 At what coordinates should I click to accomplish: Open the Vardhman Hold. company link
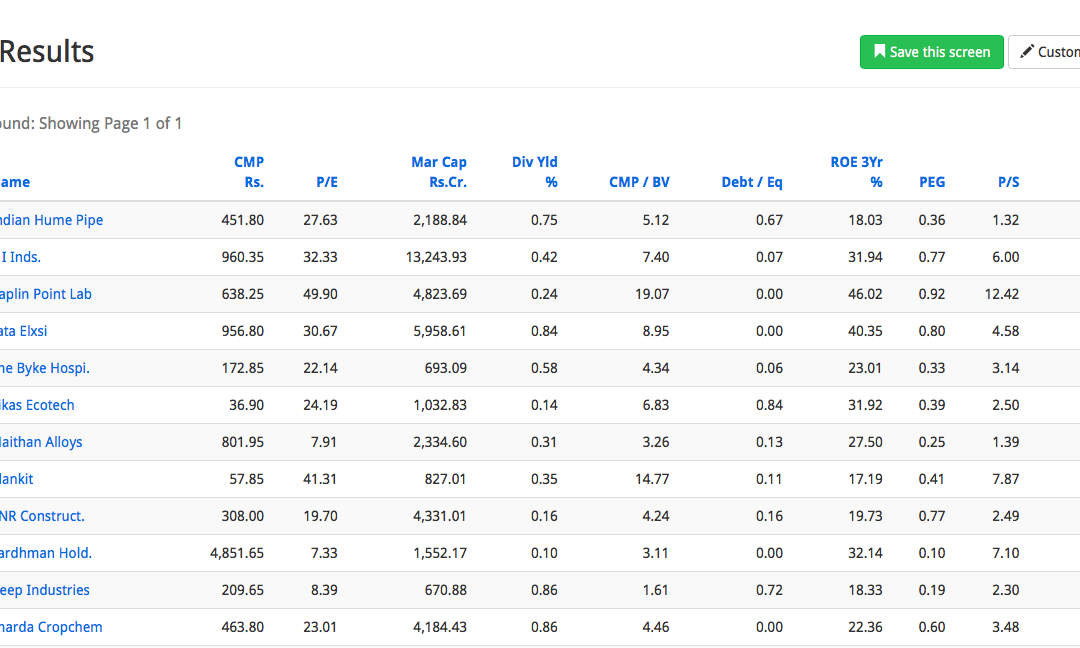pyautogui.click(x=45, y=553)
